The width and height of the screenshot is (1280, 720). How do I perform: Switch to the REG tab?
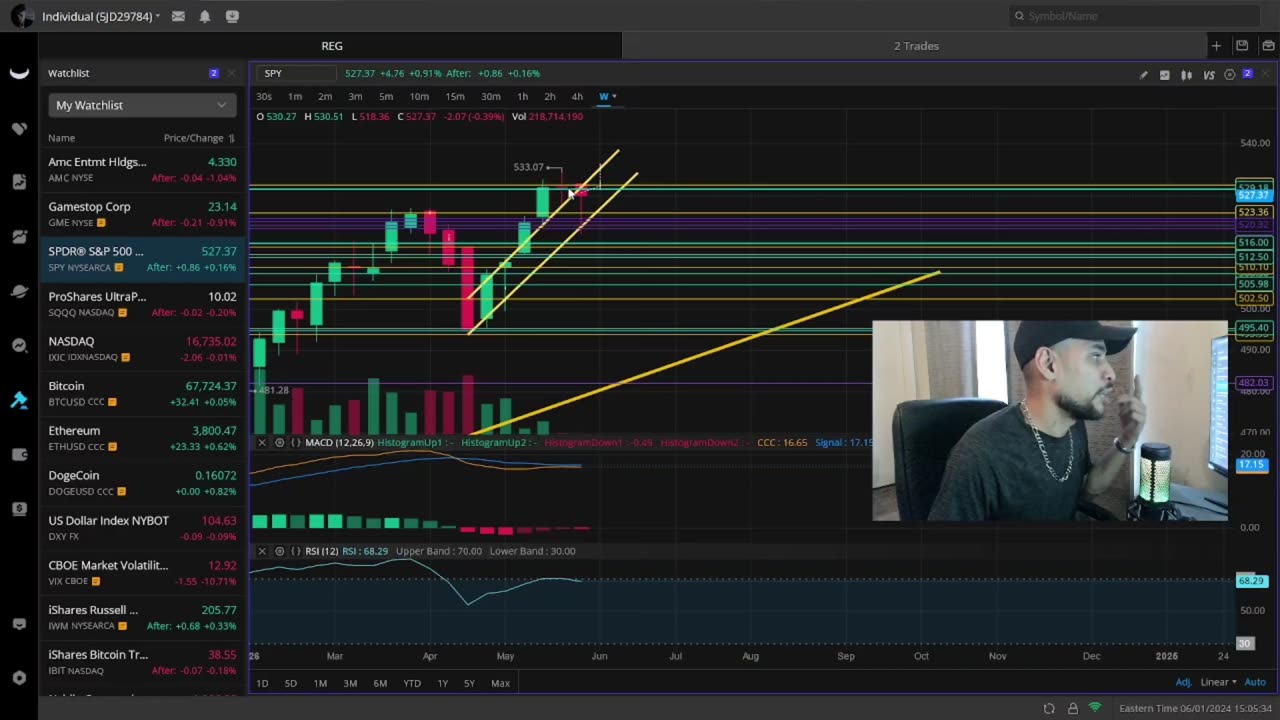tap(332, 46)
